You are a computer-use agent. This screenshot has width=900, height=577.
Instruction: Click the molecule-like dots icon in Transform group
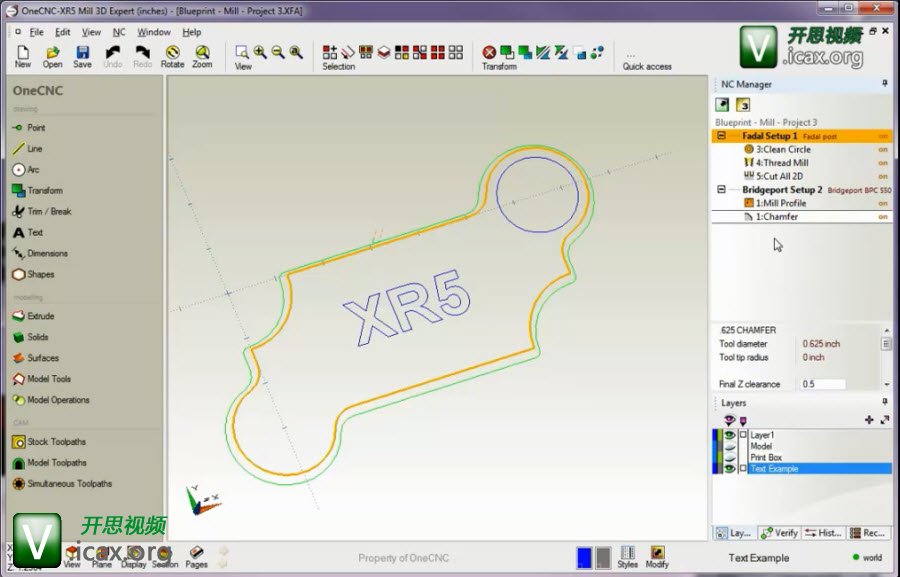[x=597, y=52]
